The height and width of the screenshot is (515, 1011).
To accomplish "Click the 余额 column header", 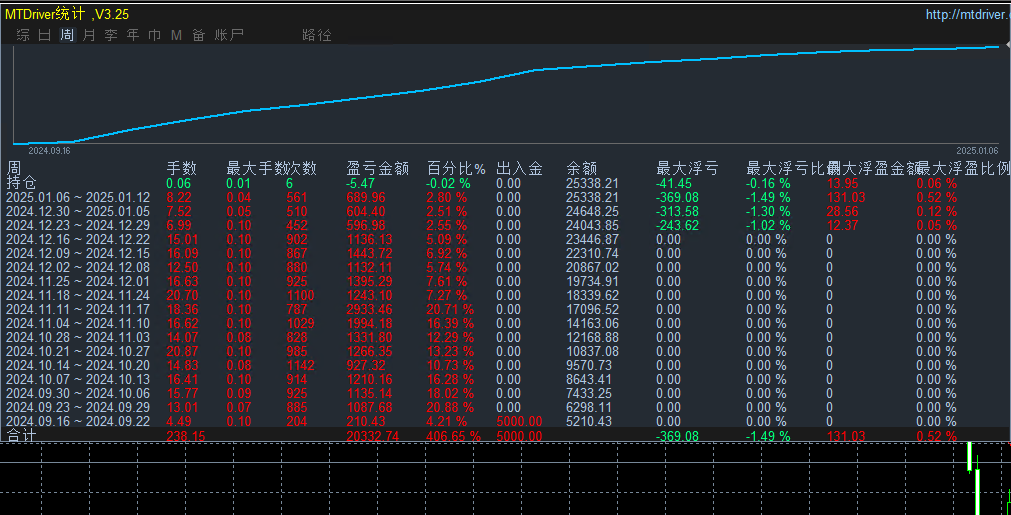I will coord(582,168).
